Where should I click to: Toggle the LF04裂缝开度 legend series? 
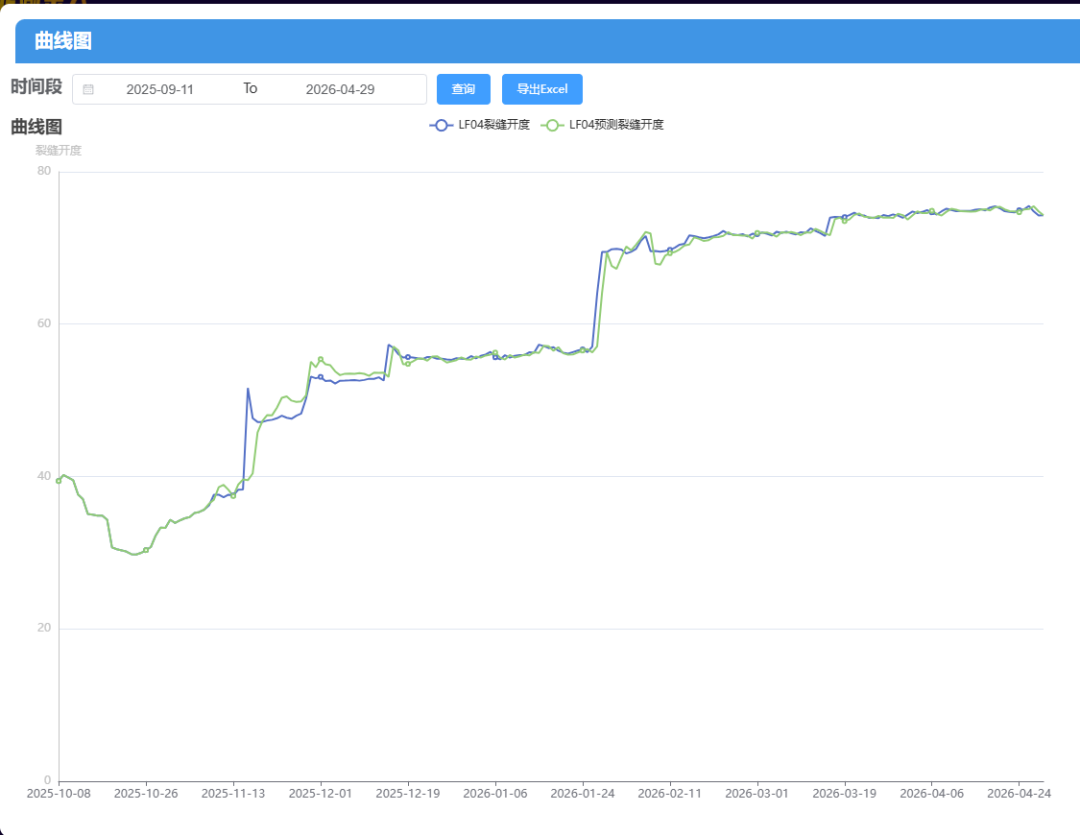pos(479,125)
